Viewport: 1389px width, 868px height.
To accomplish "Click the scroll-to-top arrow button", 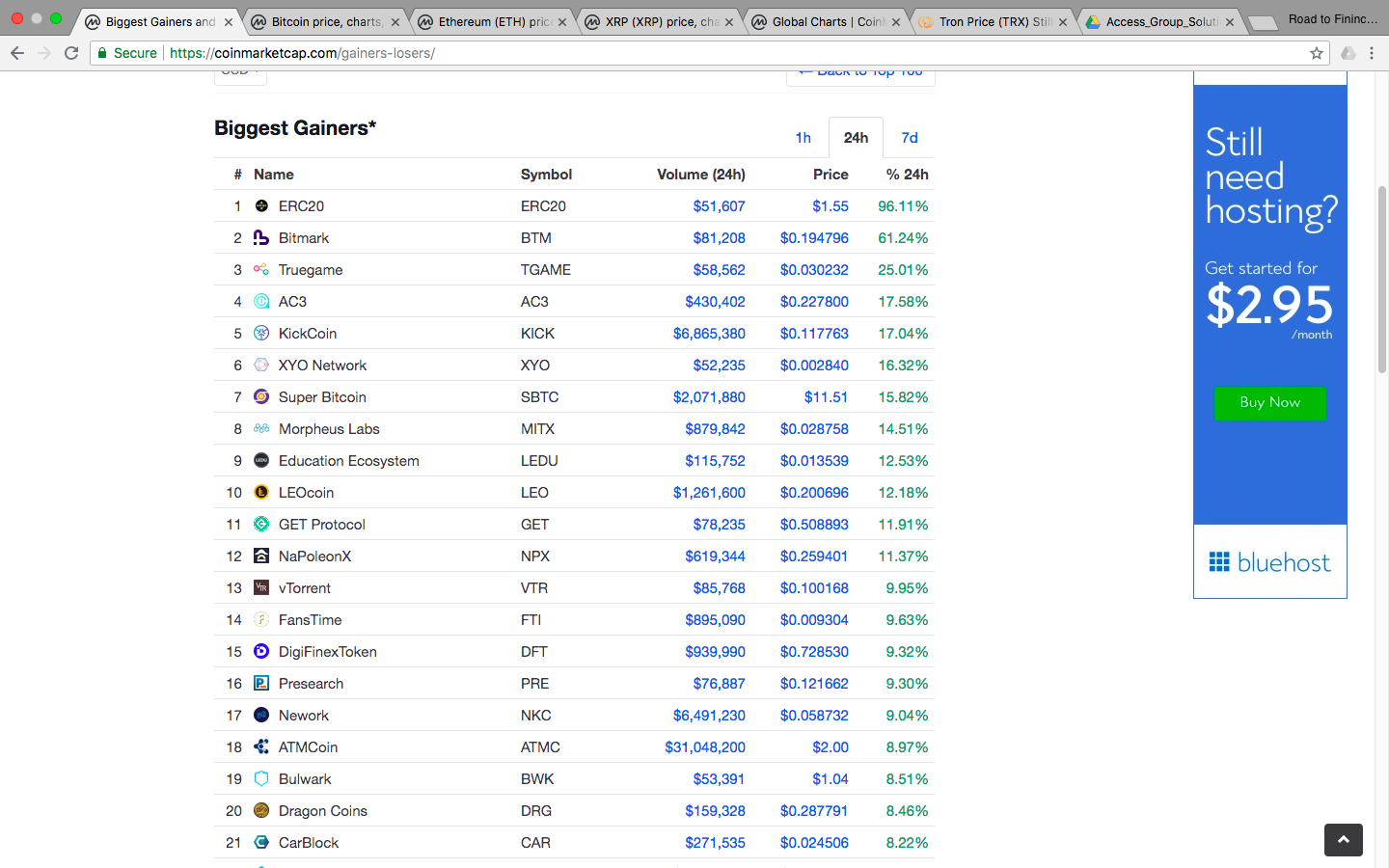I will [1344, 840].
